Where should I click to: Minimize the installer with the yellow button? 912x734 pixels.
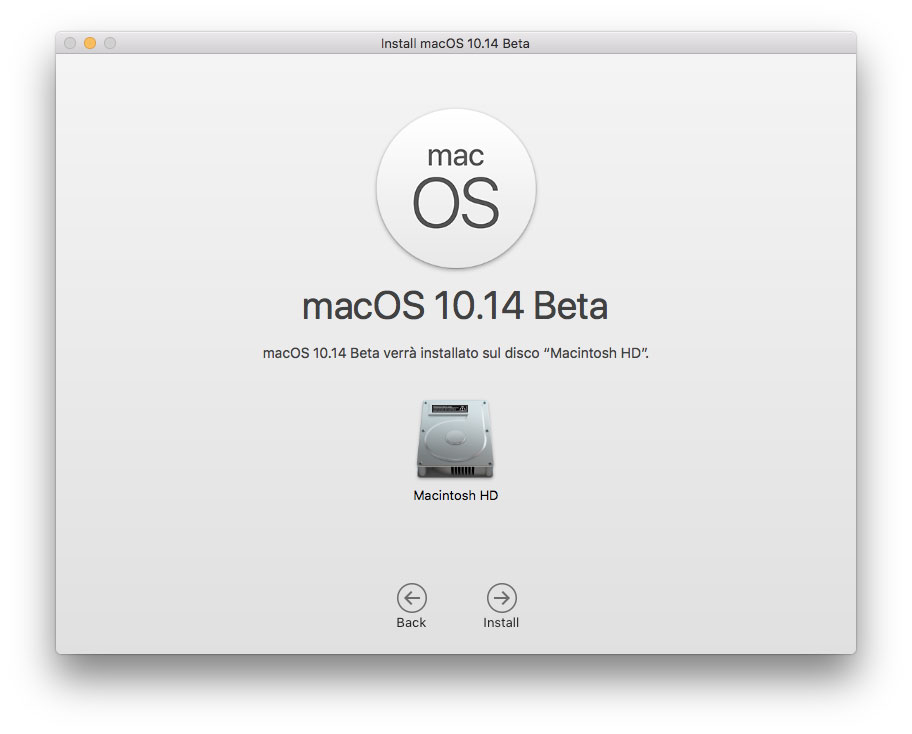[90, 43]
